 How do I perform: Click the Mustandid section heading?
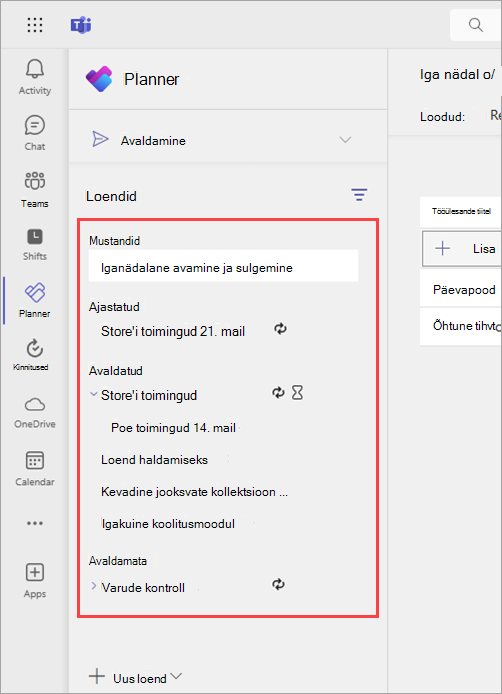pyautogui.click(x=114, y=241)
